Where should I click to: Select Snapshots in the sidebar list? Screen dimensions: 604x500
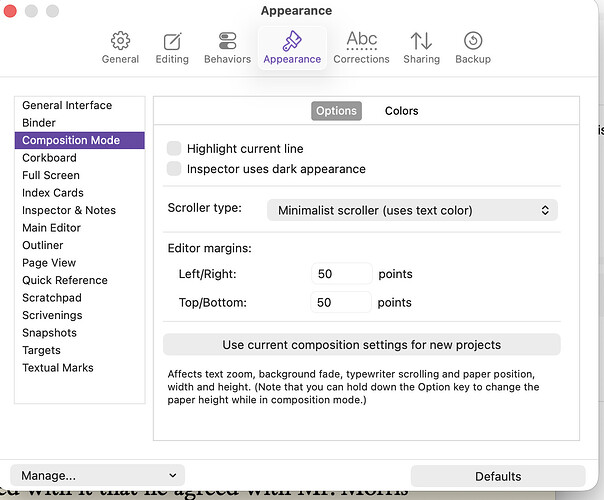(x=80, y=333)
